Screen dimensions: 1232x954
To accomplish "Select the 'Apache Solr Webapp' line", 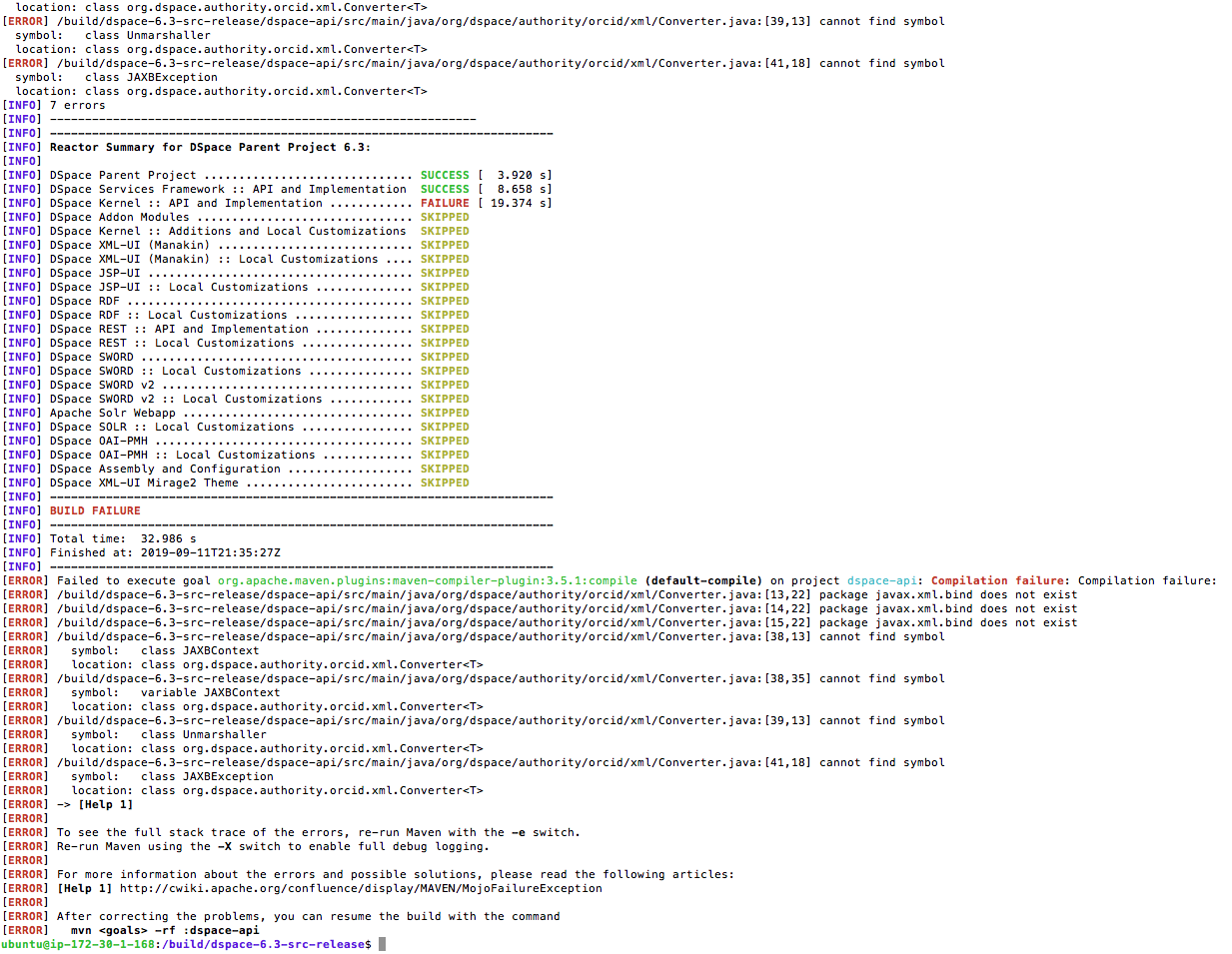I will (236, 413).
